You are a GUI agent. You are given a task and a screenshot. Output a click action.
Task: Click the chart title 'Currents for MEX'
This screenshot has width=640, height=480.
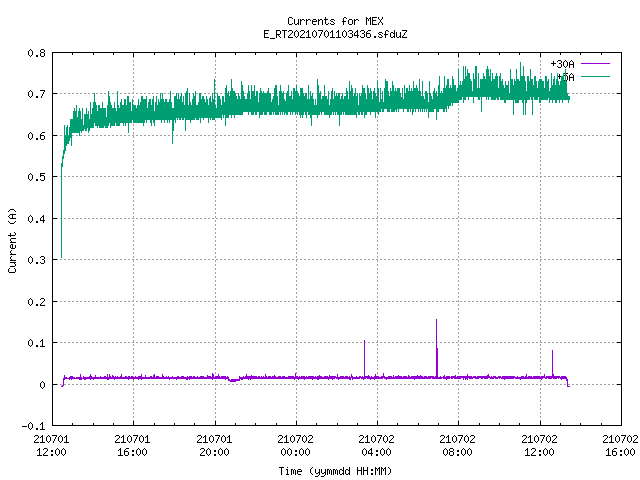(335, 21)
